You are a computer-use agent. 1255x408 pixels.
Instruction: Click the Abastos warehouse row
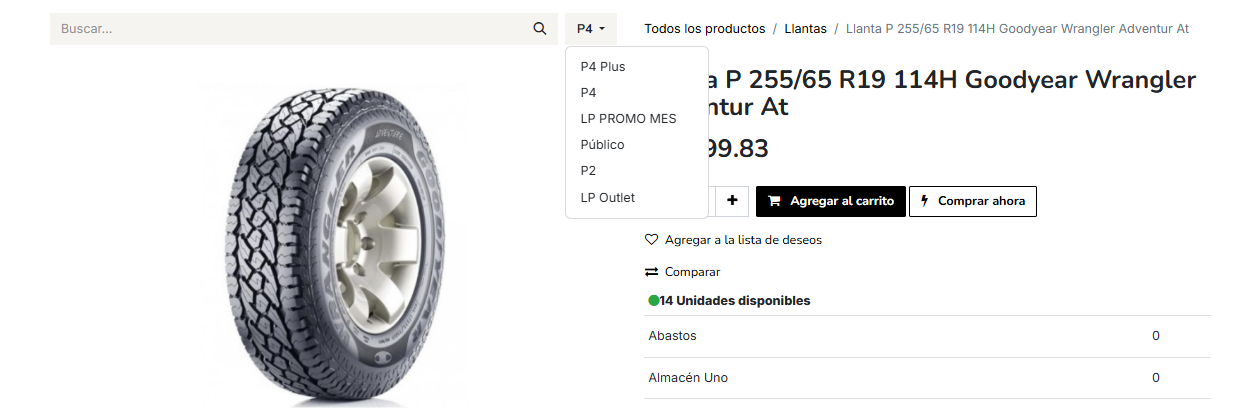[x=926, y=336]
